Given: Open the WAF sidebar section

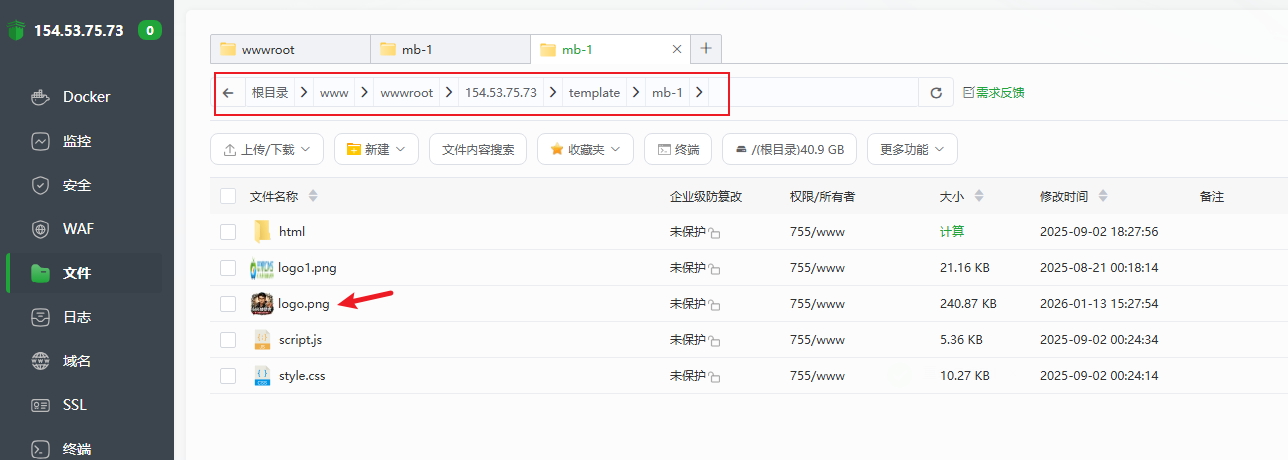Looking at the screenshot, I should coord(78,229).
